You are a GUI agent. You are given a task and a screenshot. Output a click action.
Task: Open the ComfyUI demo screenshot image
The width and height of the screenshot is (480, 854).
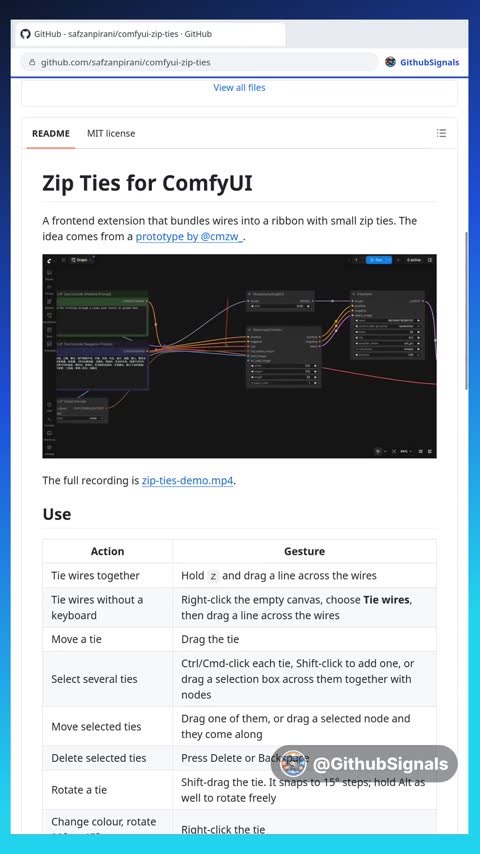point(239,356)
